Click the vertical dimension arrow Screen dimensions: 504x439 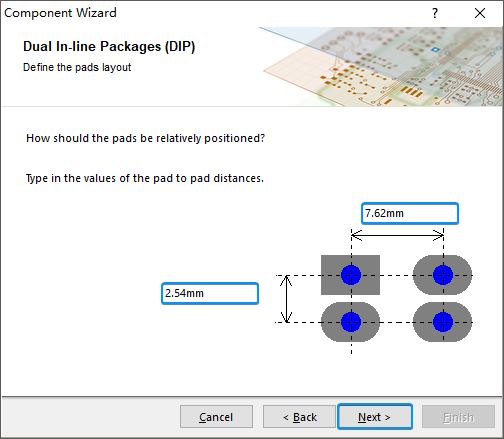(286, 299)
